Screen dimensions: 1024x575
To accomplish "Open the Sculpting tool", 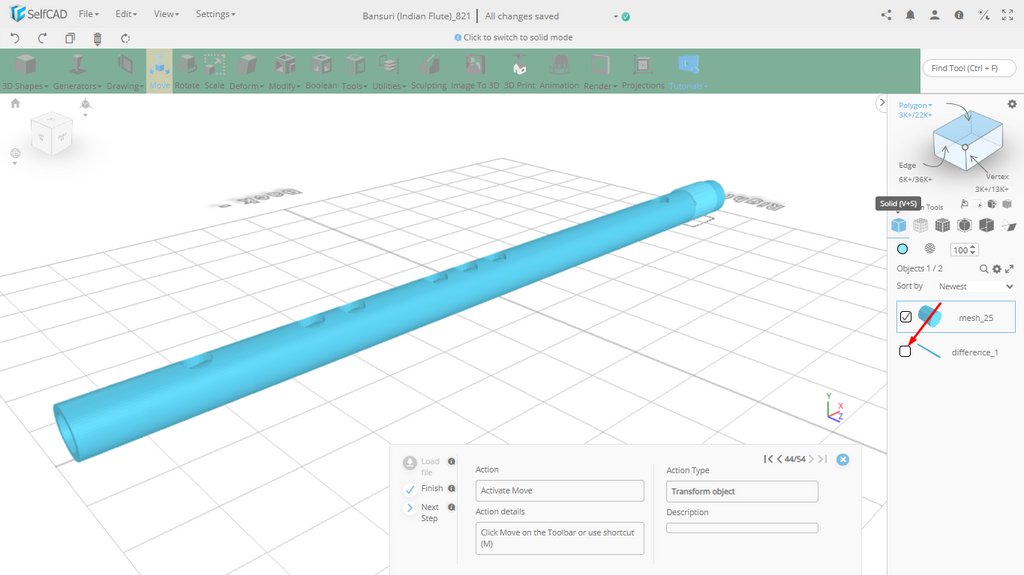I will [x=429, y=70].
